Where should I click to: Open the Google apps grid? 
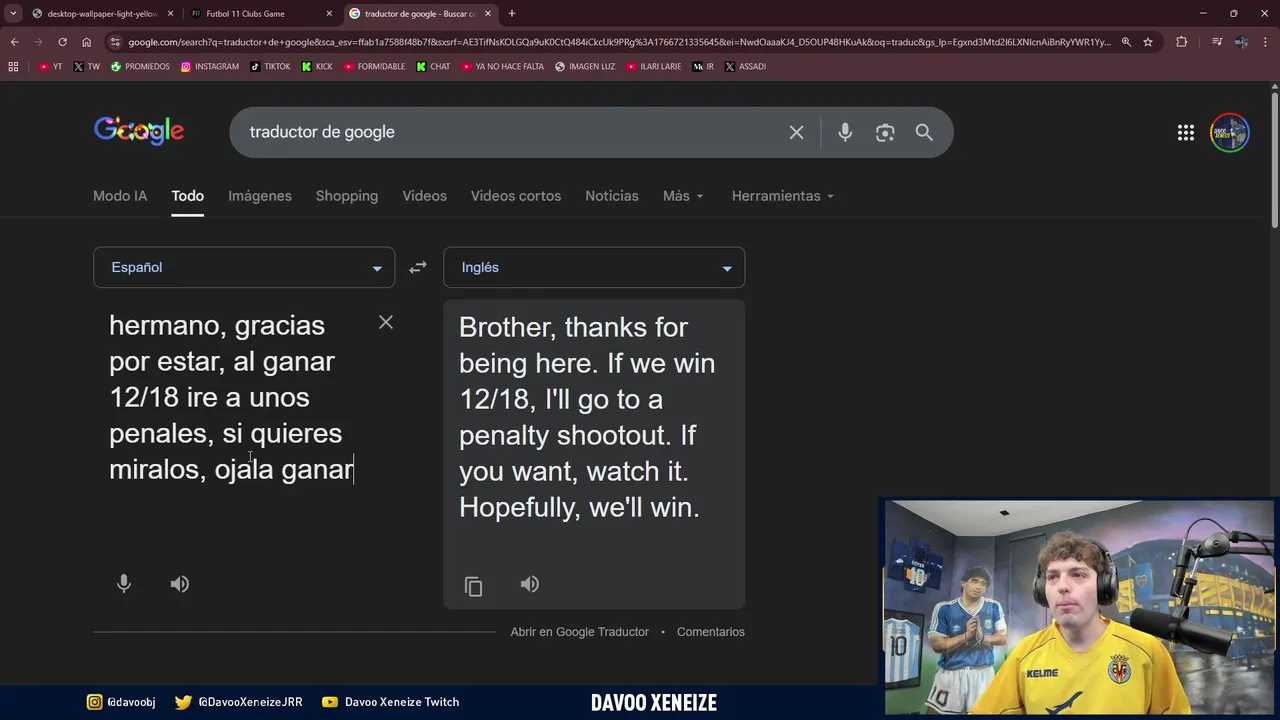(1186, 132)
